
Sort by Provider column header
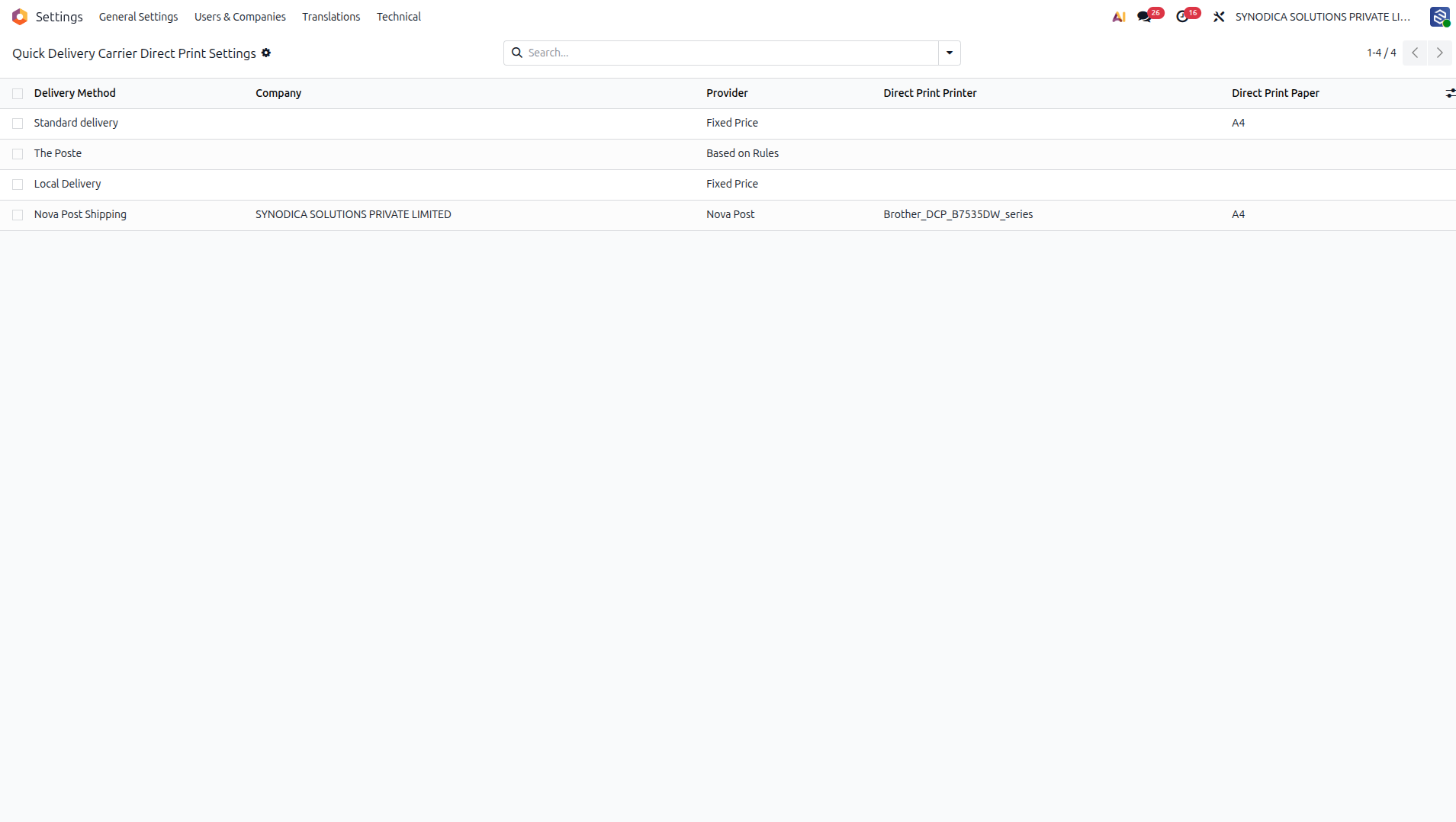coord(727,93)
